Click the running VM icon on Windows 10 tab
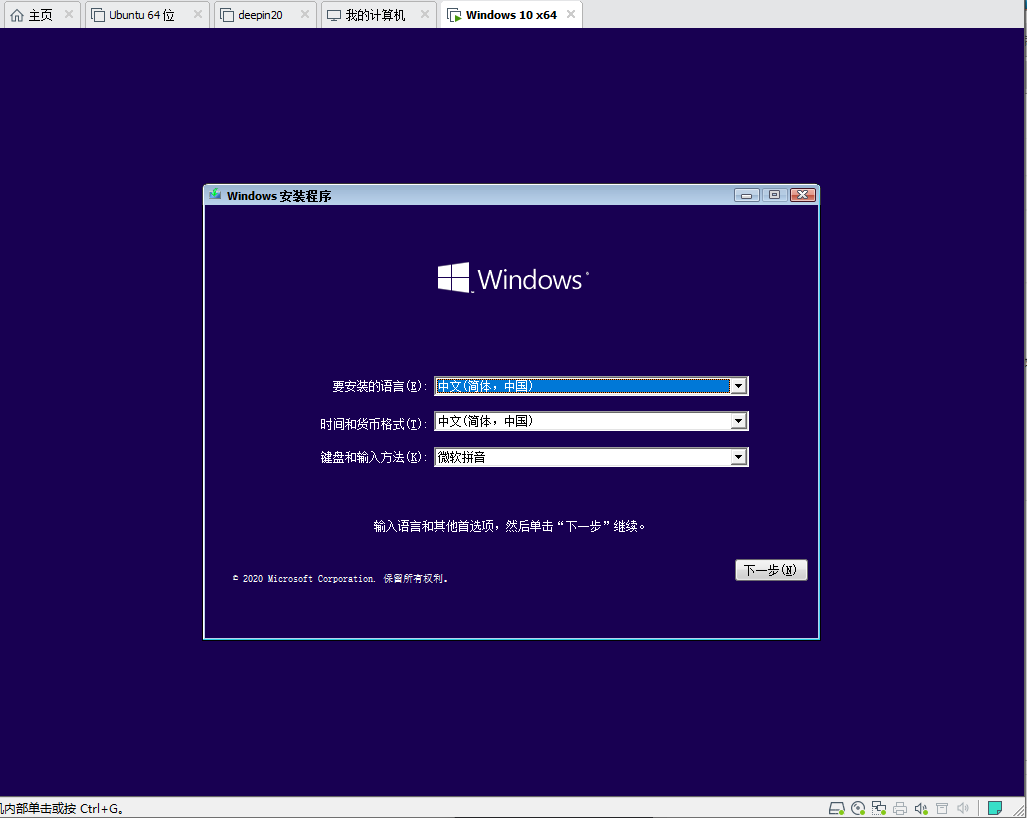Screen dimensions: 1027x818 454,15
